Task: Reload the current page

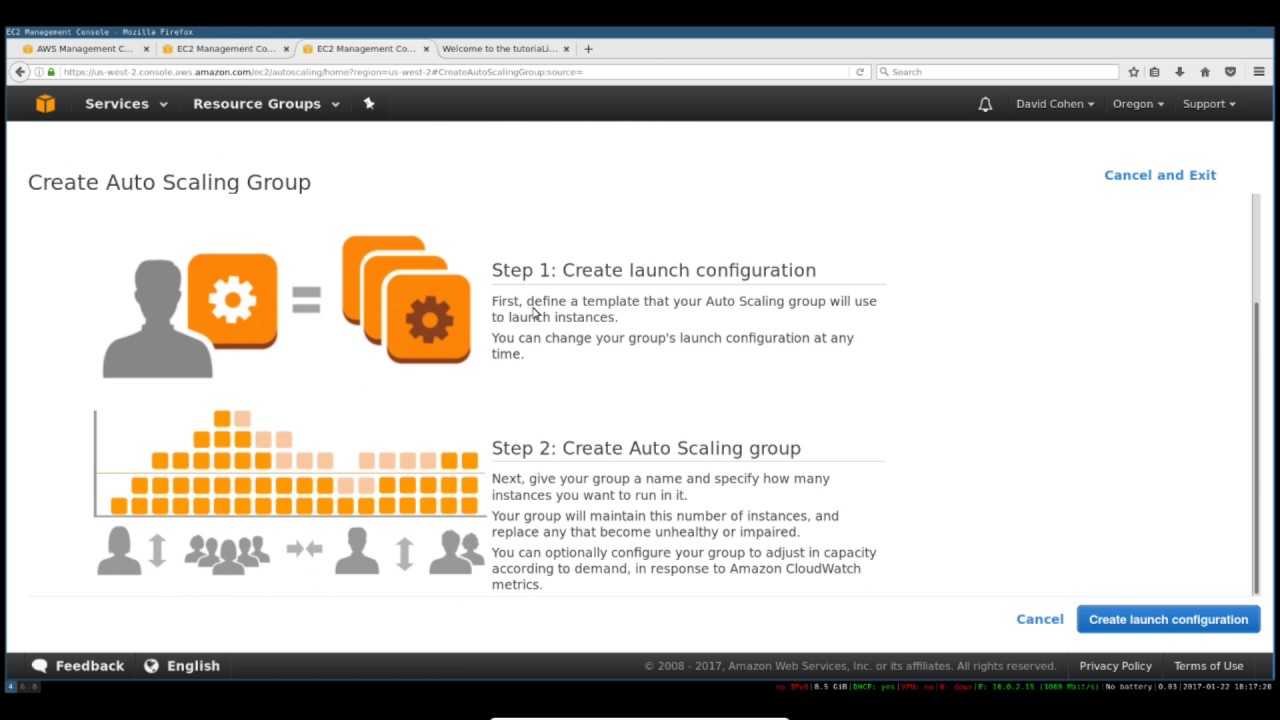Action: pos(859,72)
